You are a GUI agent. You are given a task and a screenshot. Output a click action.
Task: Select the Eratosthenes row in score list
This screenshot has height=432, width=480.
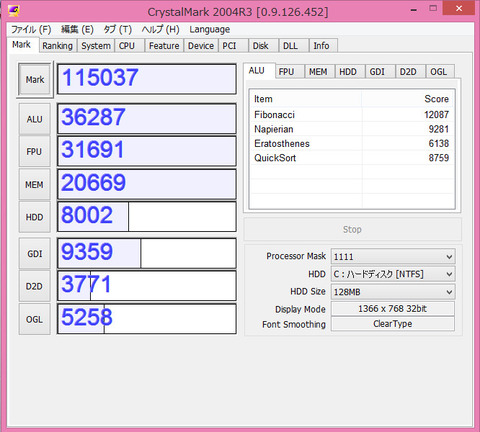[352, 143]
